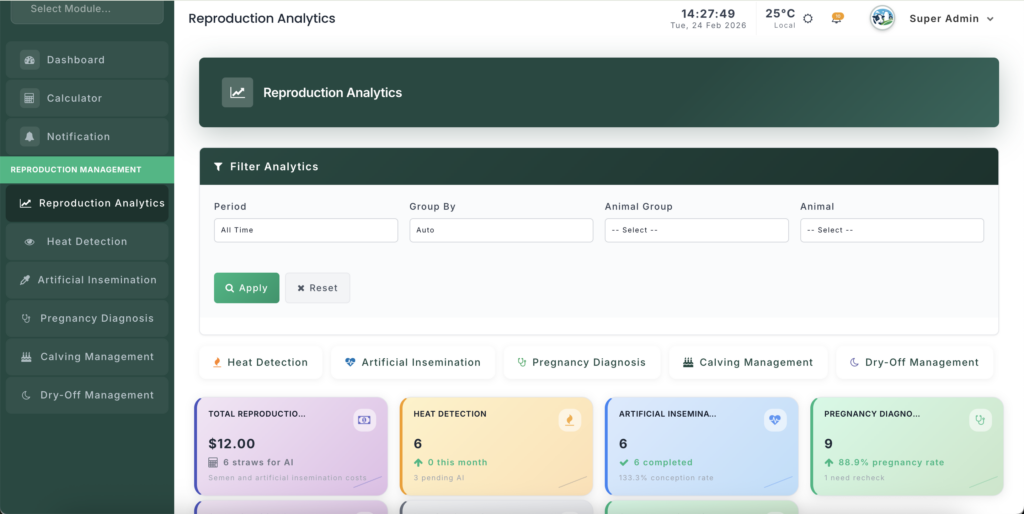Screen dimensions: 1024x514
Task: Click the Calculator icon in sidebar
Action: [x=29, y=98]
